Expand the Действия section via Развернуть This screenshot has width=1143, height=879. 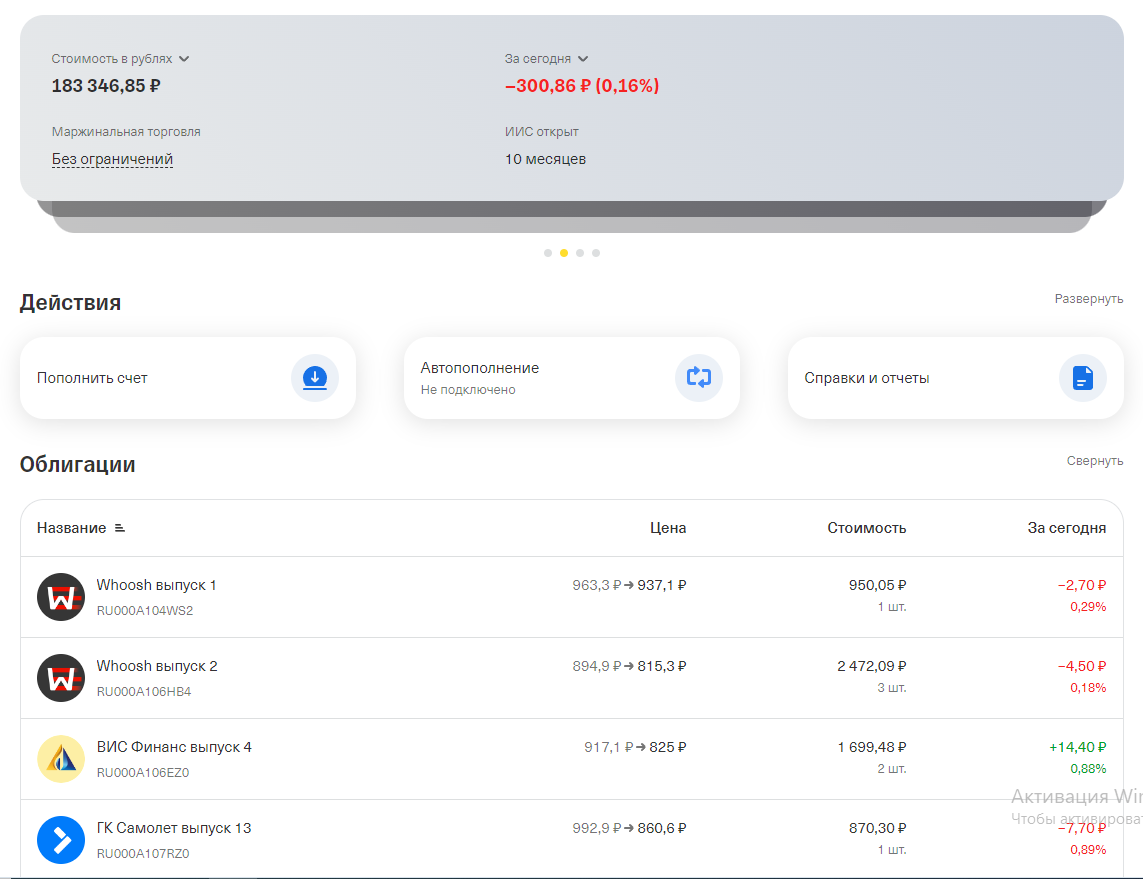[1088, 299]
